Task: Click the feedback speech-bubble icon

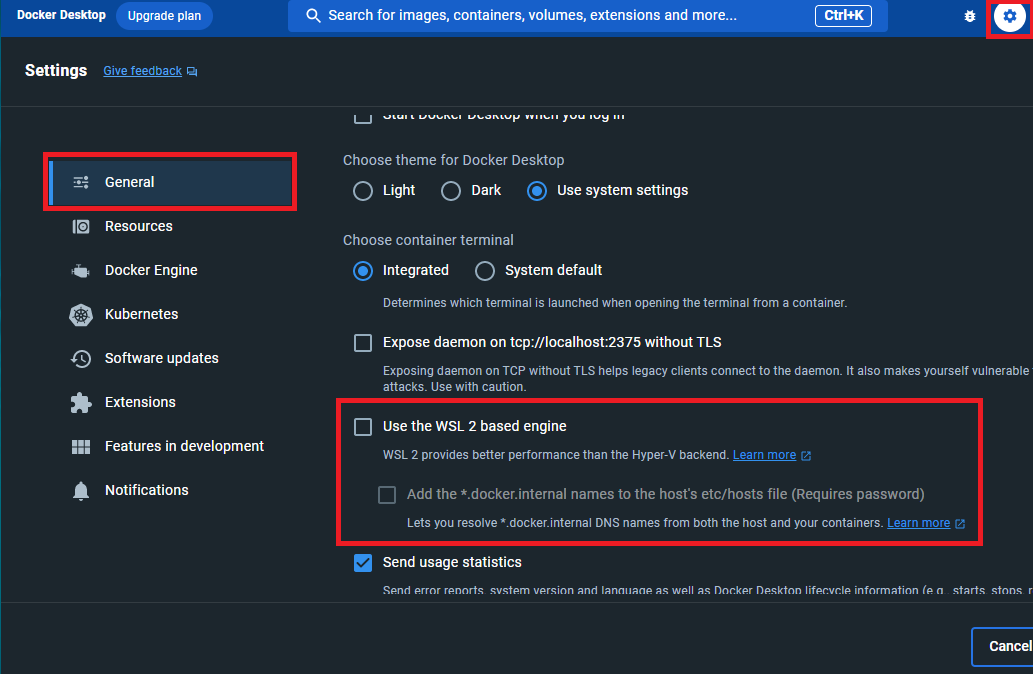Action: 192,71
